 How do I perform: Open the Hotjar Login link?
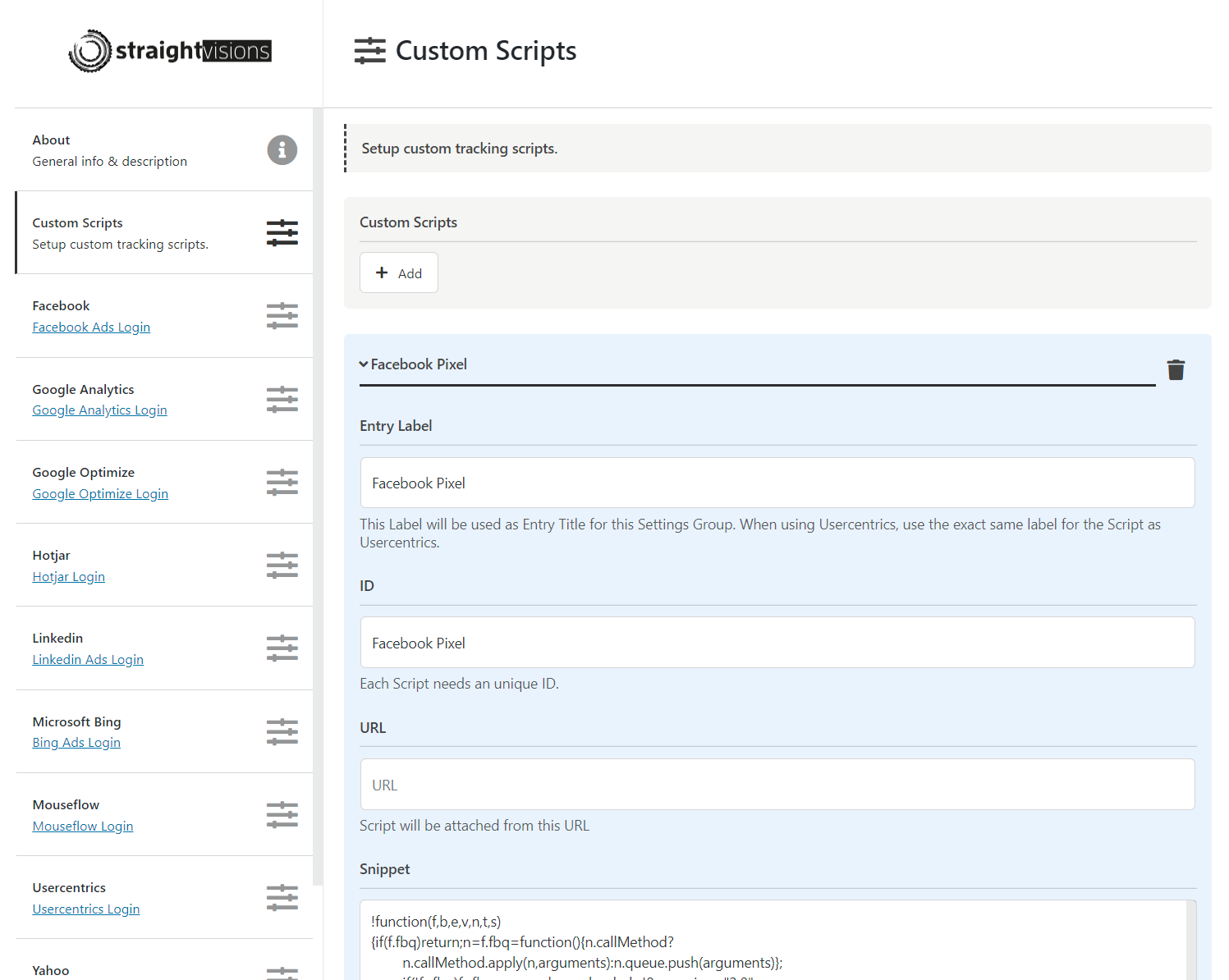pos(68,577)
